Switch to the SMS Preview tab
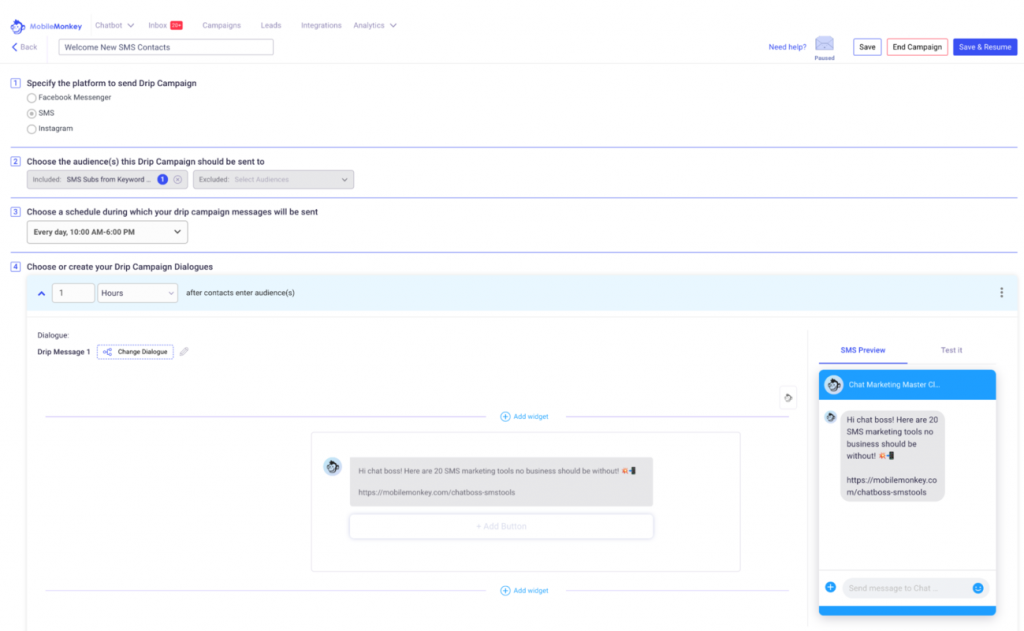 coord(863,350)
